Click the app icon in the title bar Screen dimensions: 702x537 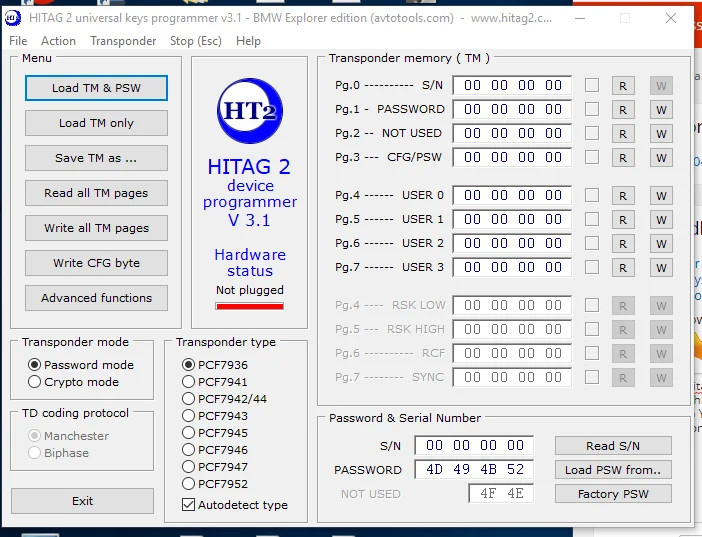[x=13, y=18]
